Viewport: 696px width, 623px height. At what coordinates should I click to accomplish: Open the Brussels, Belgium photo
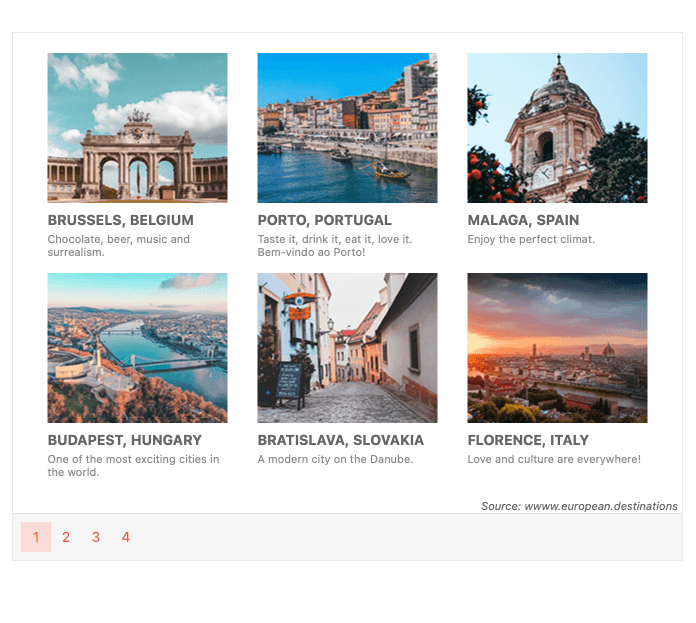[137, 128]
